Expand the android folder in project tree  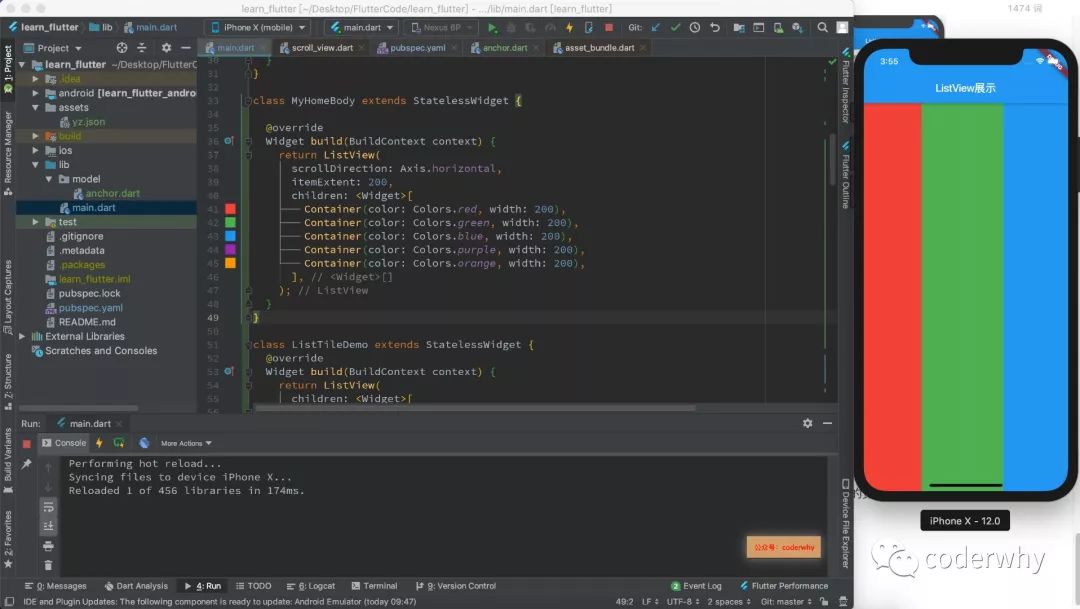(x=36, y=93)
